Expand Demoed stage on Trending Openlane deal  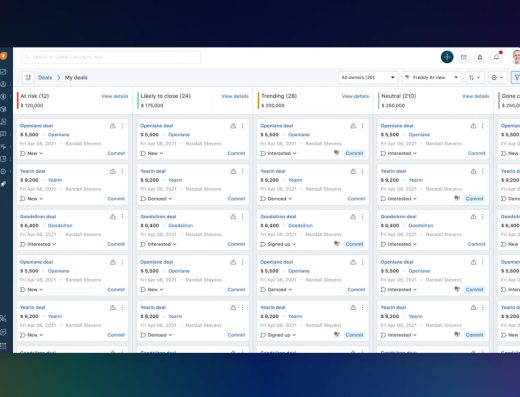276,289
